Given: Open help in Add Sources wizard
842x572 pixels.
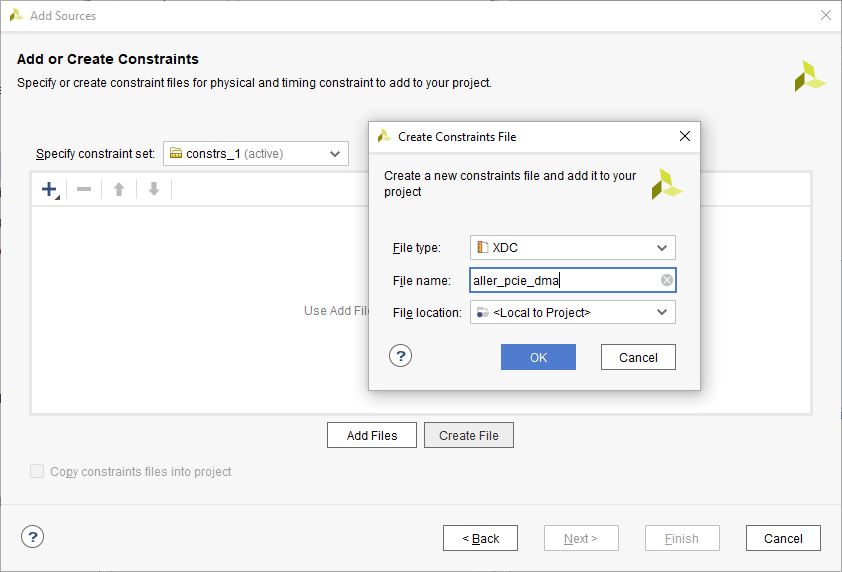Looking at the screenshot, I should click(x=33, y=537).
